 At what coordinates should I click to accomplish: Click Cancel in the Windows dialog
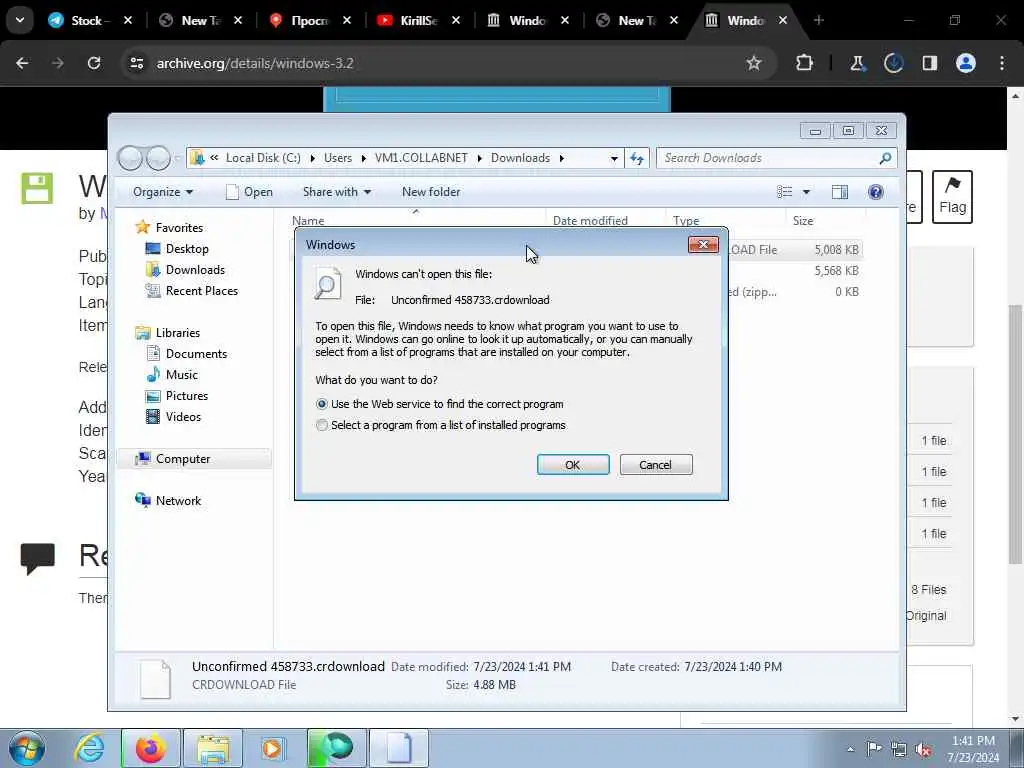point(656,464)
